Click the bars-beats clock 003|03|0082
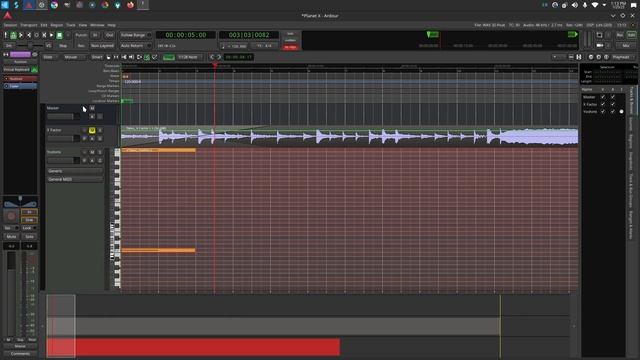The width and height of the screenshot is (640, 360). click(x=249, y=35)
